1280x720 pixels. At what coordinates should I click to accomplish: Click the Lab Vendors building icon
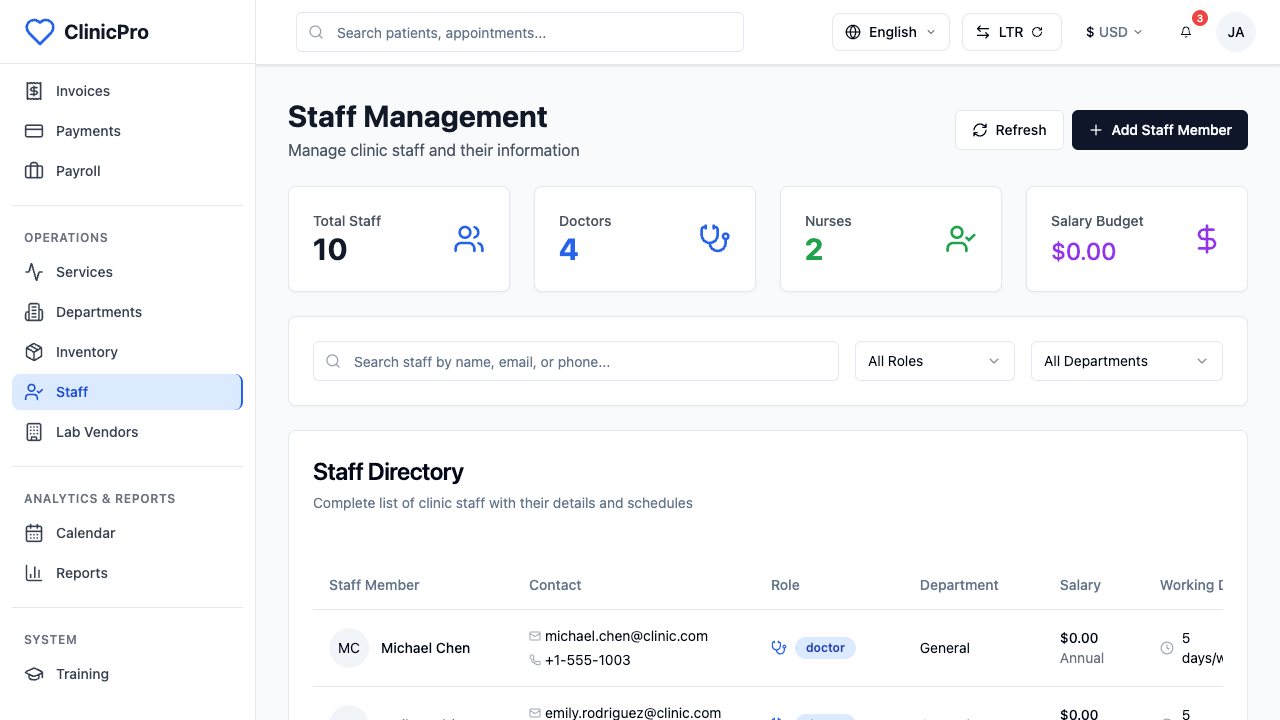tap(34, 432)
